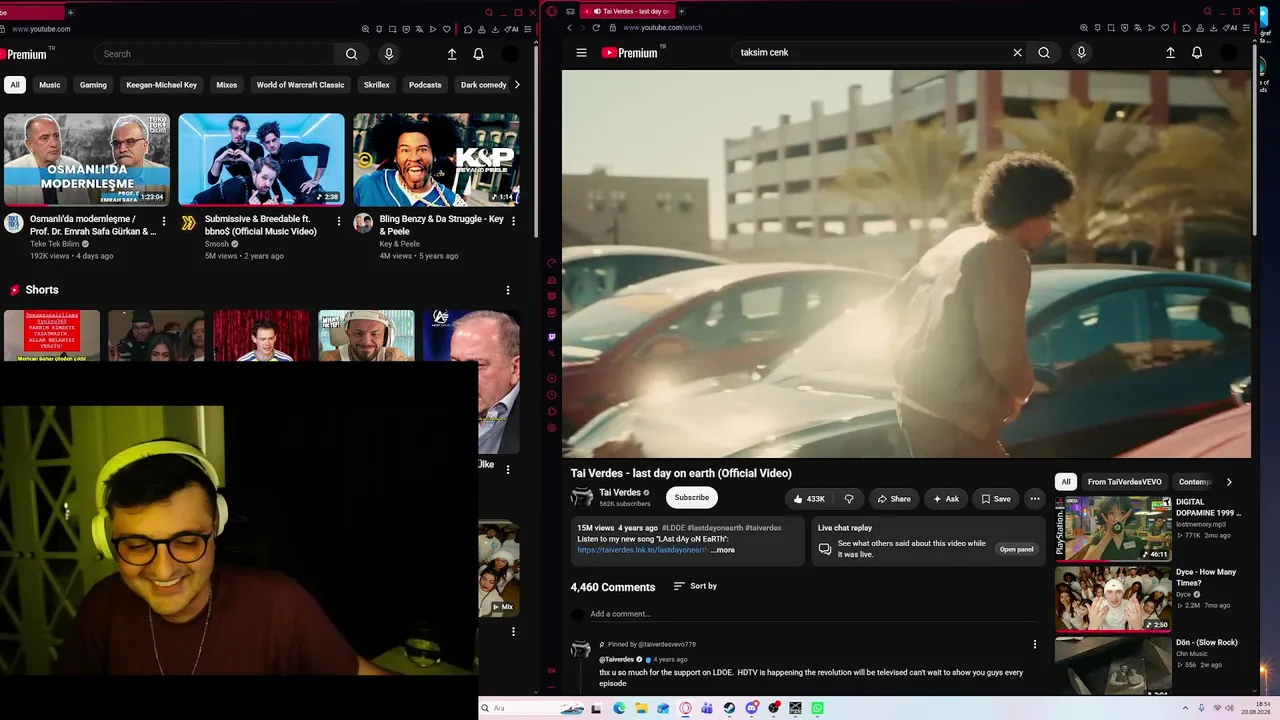Open the upload menu in the right YouTube window
1280x720 pixels.
coord(1170,53)
